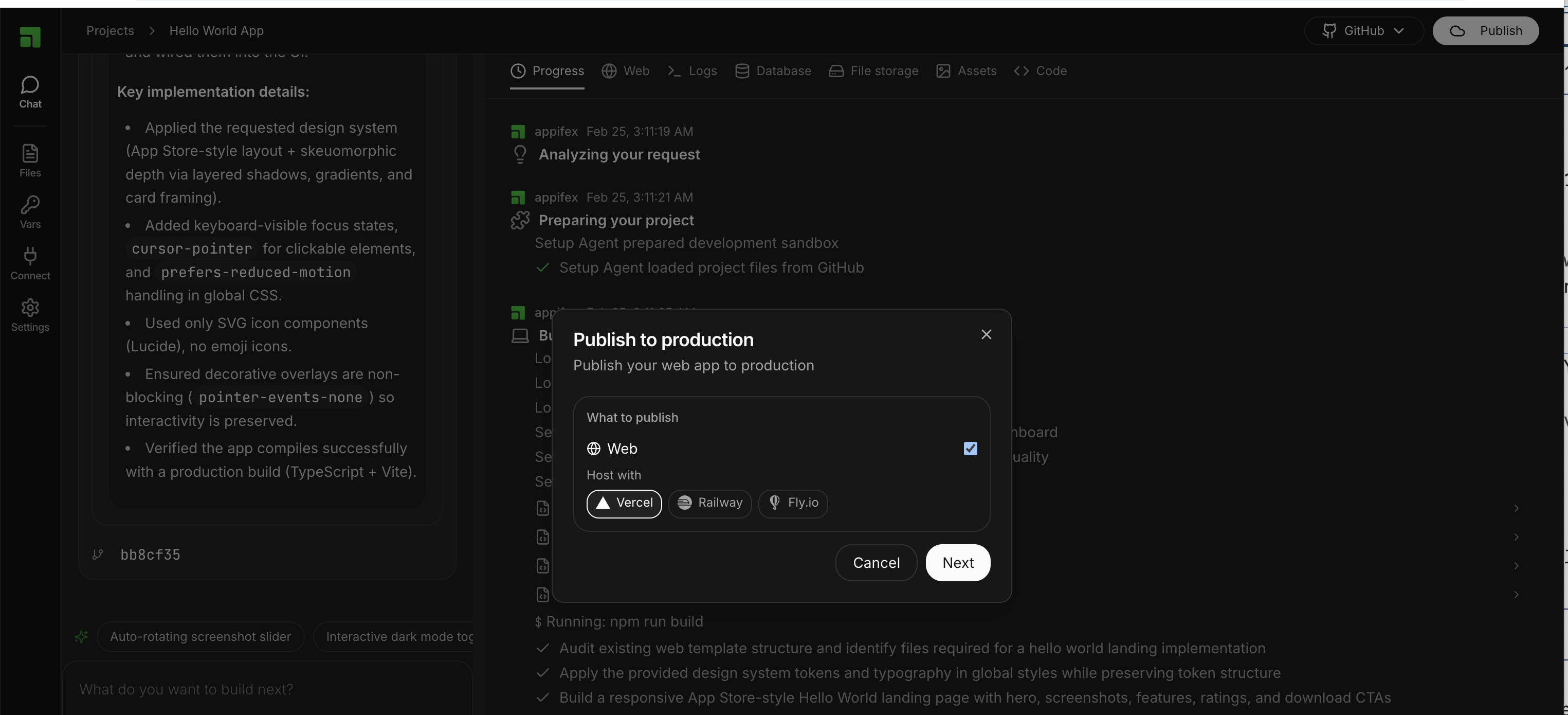Switch to the Web tab
The image size is (1568, 715).
pyautogui.click(x=625, y=70)
